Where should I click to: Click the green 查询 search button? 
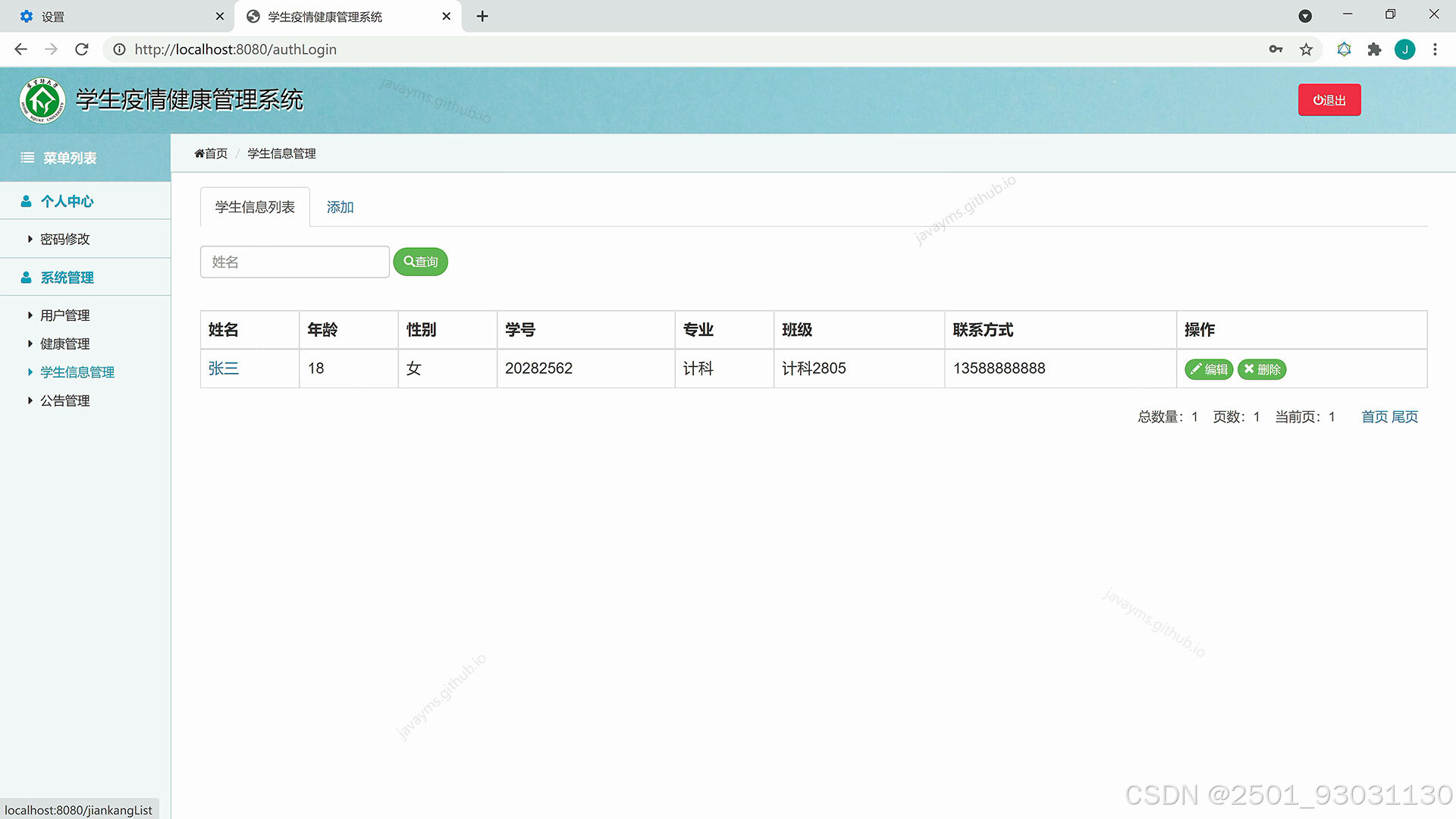point(420,262)
